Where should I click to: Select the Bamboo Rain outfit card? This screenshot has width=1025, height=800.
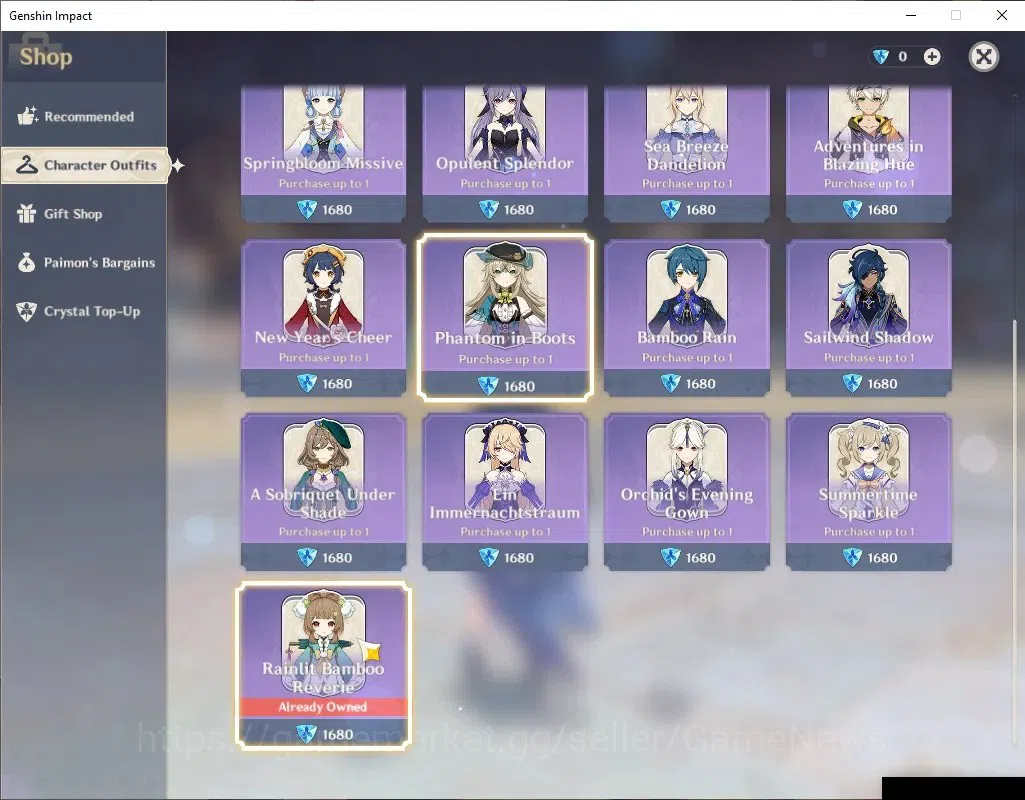click(x=686, y=318)
